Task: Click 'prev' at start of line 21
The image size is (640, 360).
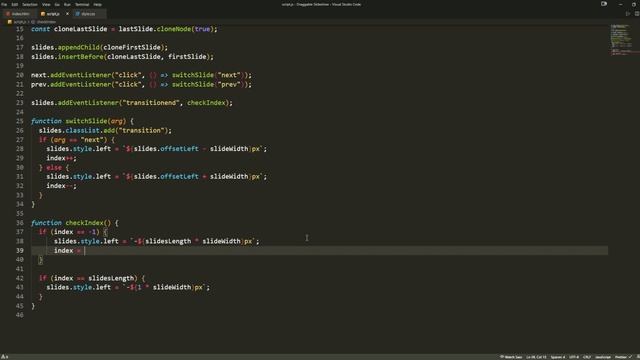Action: (39, 84)
